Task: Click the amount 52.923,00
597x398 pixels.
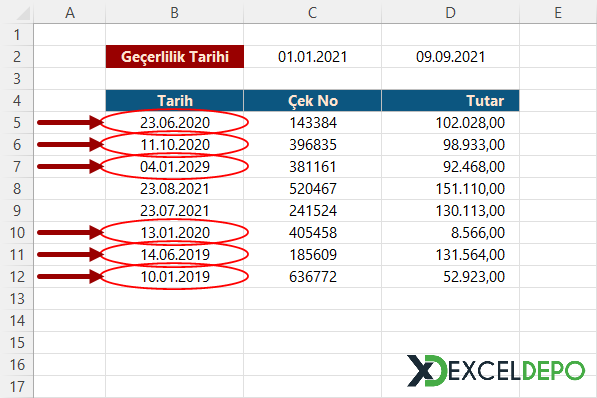Action: 450,277
